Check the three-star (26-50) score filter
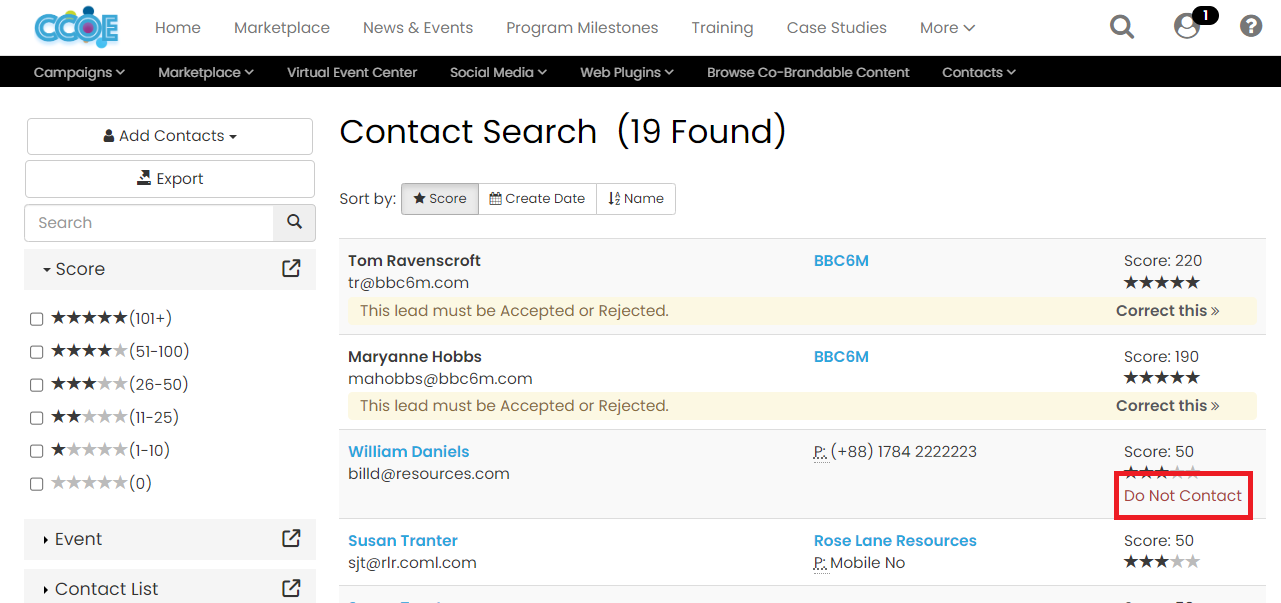1281x603 pixels. pyautogui.click(x=37, y=385)
